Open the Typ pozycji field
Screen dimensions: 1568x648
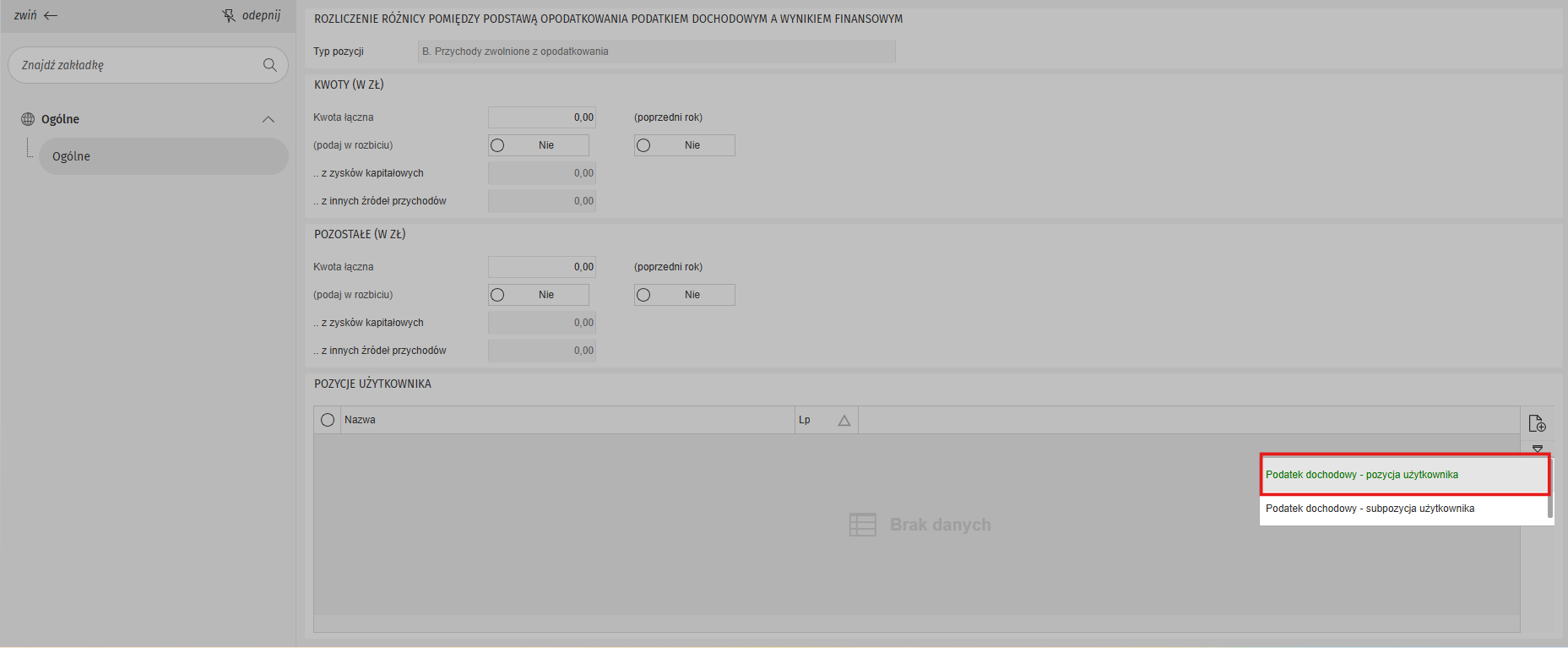[x=656, y=52]
